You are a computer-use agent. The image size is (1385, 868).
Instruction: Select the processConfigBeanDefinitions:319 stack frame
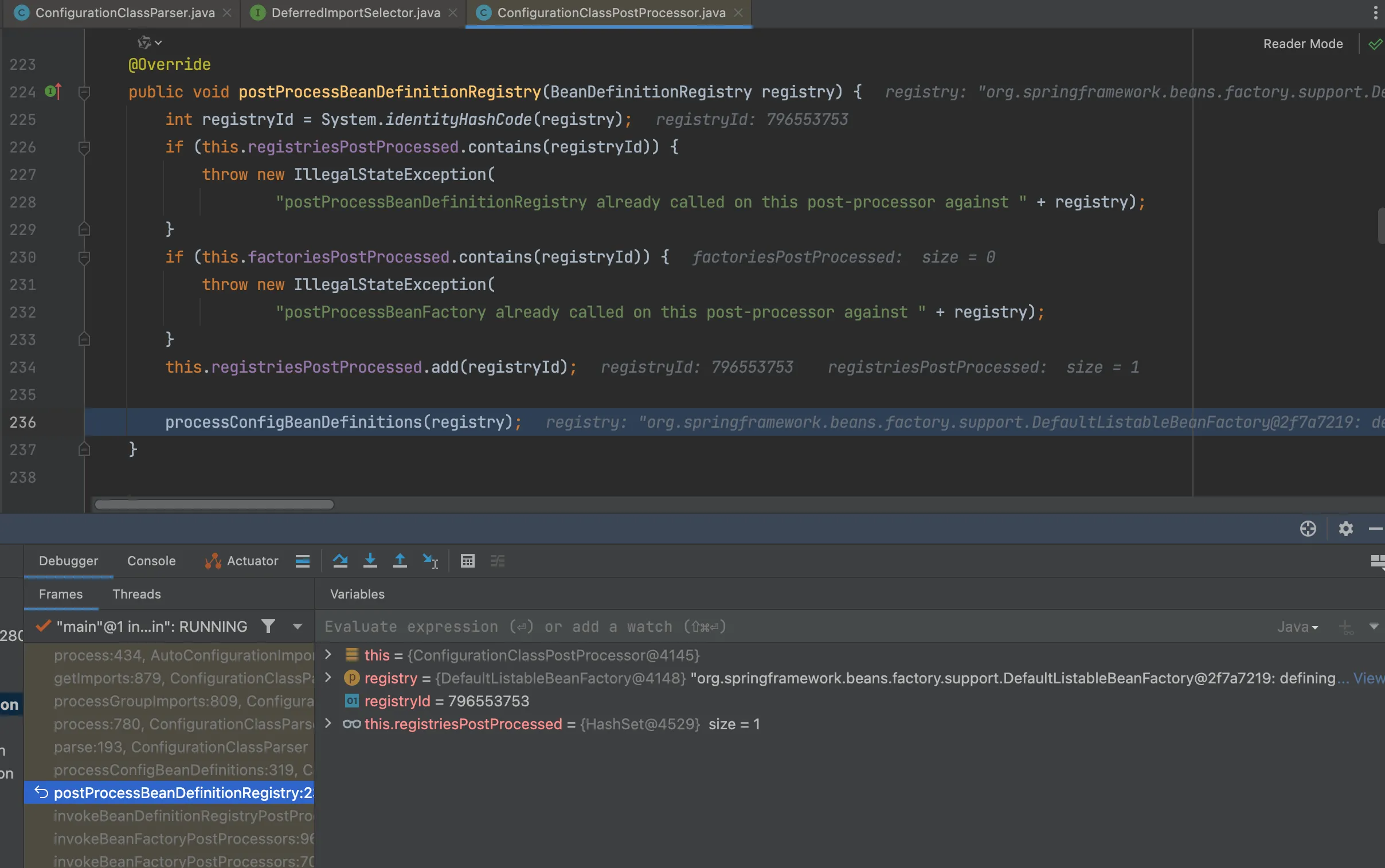[x=183, y=770]
